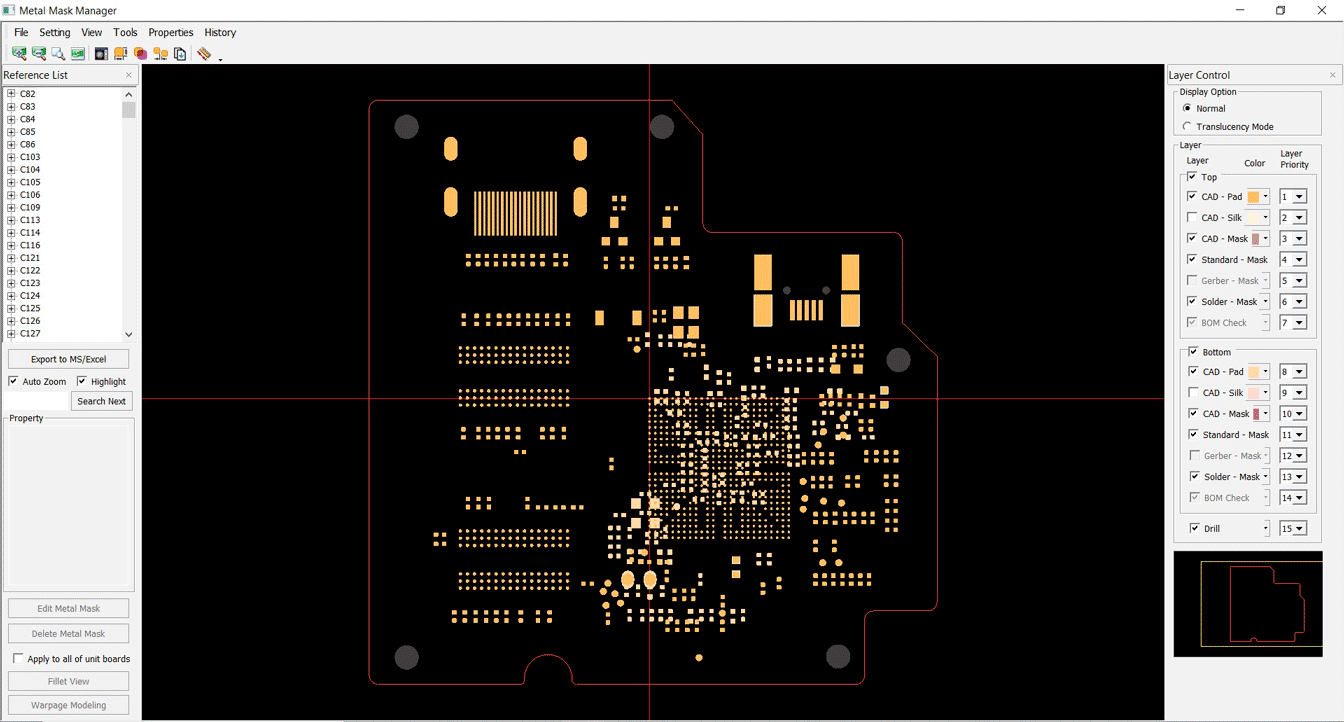Close the Layer Control panel

(x=1332, y=75)
